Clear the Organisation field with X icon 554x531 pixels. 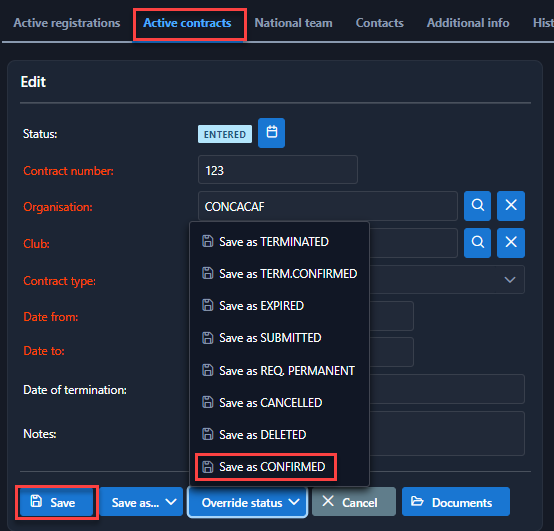pos(511,206)
